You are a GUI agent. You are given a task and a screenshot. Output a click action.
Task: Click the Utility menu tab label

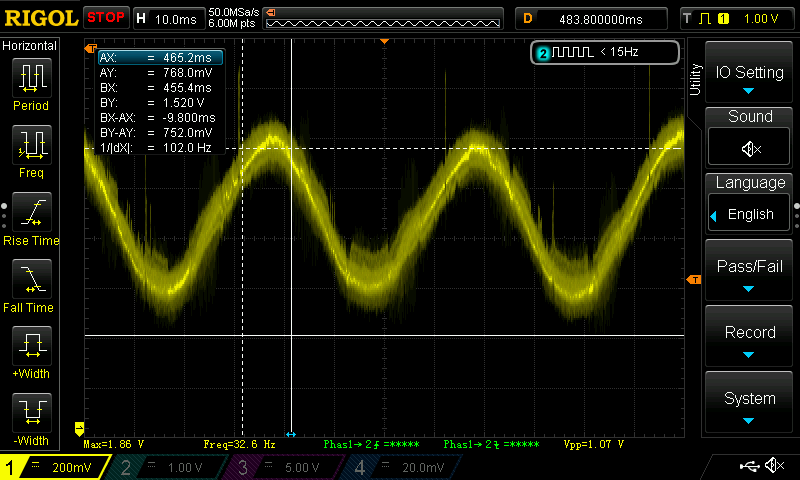coord(695,79)
